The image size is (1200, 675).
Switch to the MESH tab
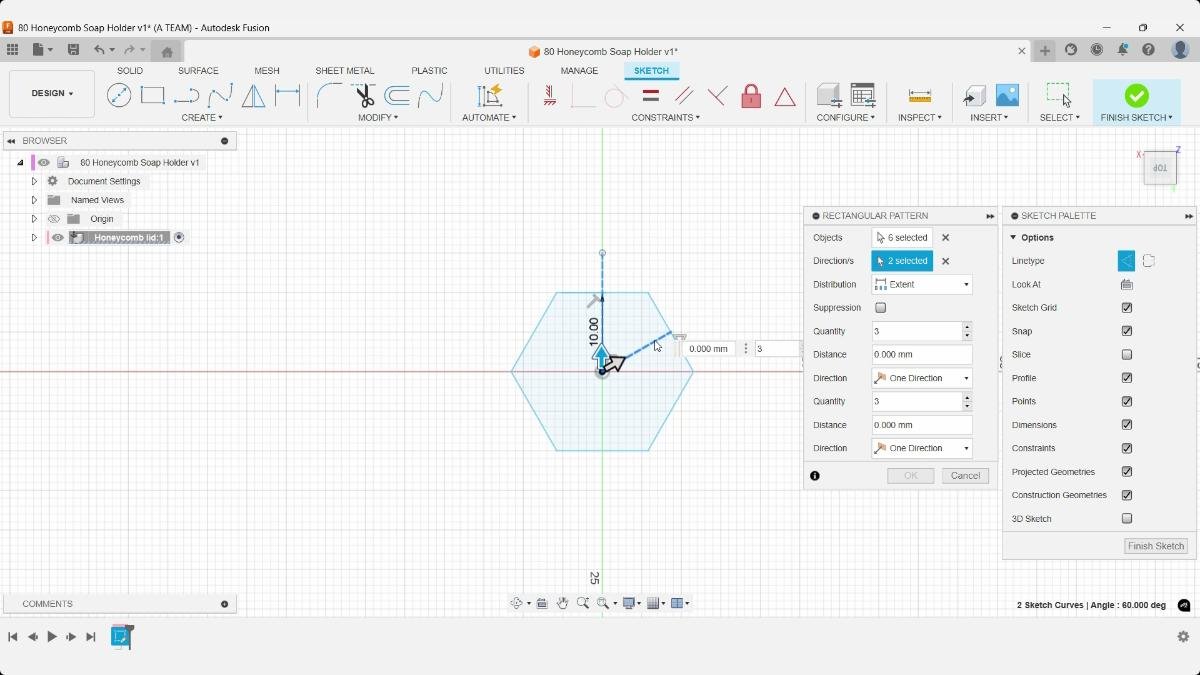(x=267, y=71)
